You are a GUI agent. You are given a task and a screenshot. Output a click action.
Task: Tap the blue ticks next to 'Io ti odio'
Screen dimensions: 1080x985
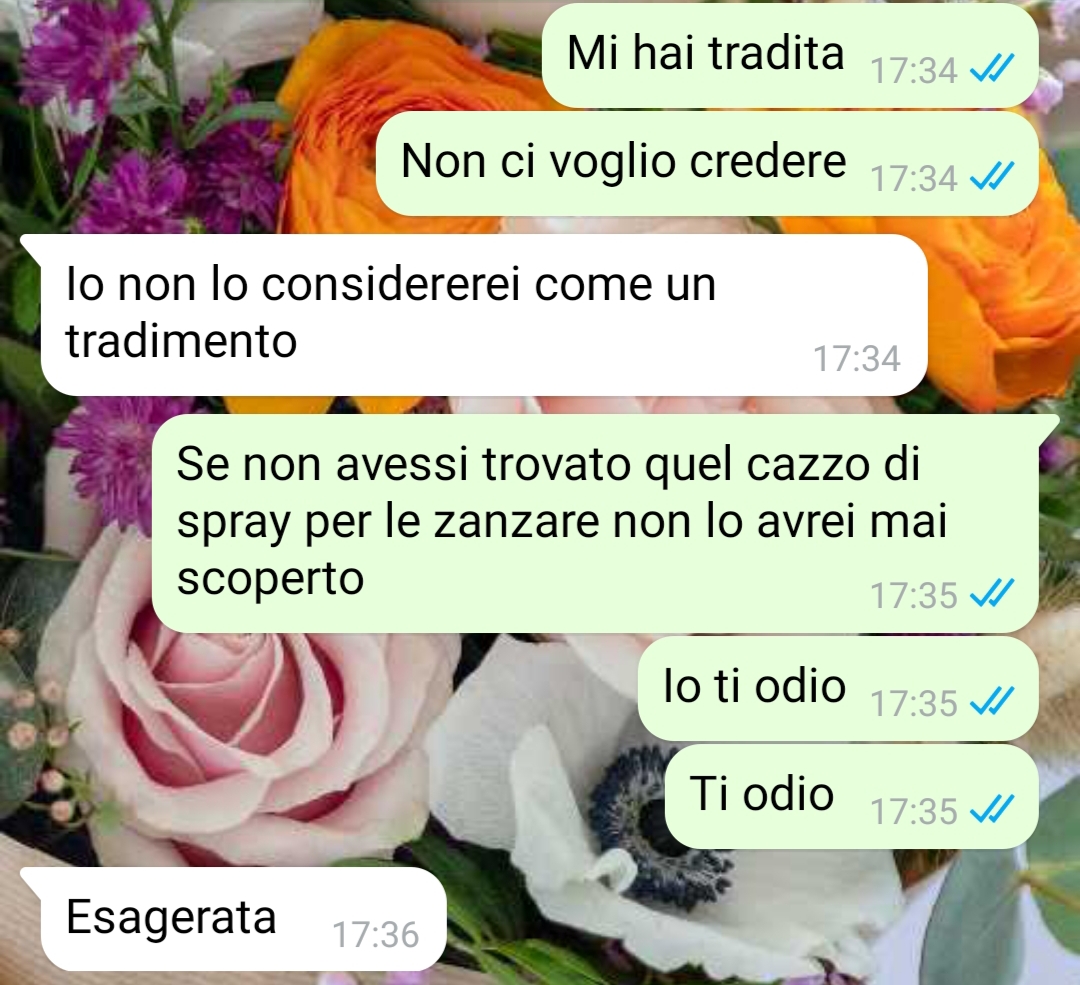(992, 701)
